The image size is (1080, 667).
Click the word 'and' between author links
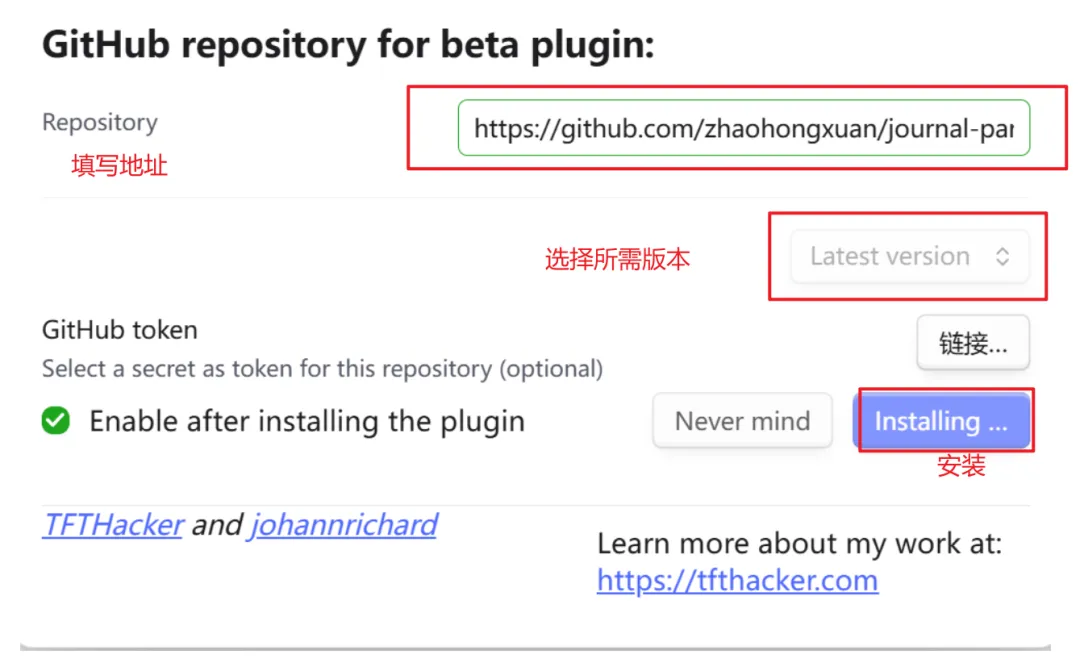tap(216, 525)
